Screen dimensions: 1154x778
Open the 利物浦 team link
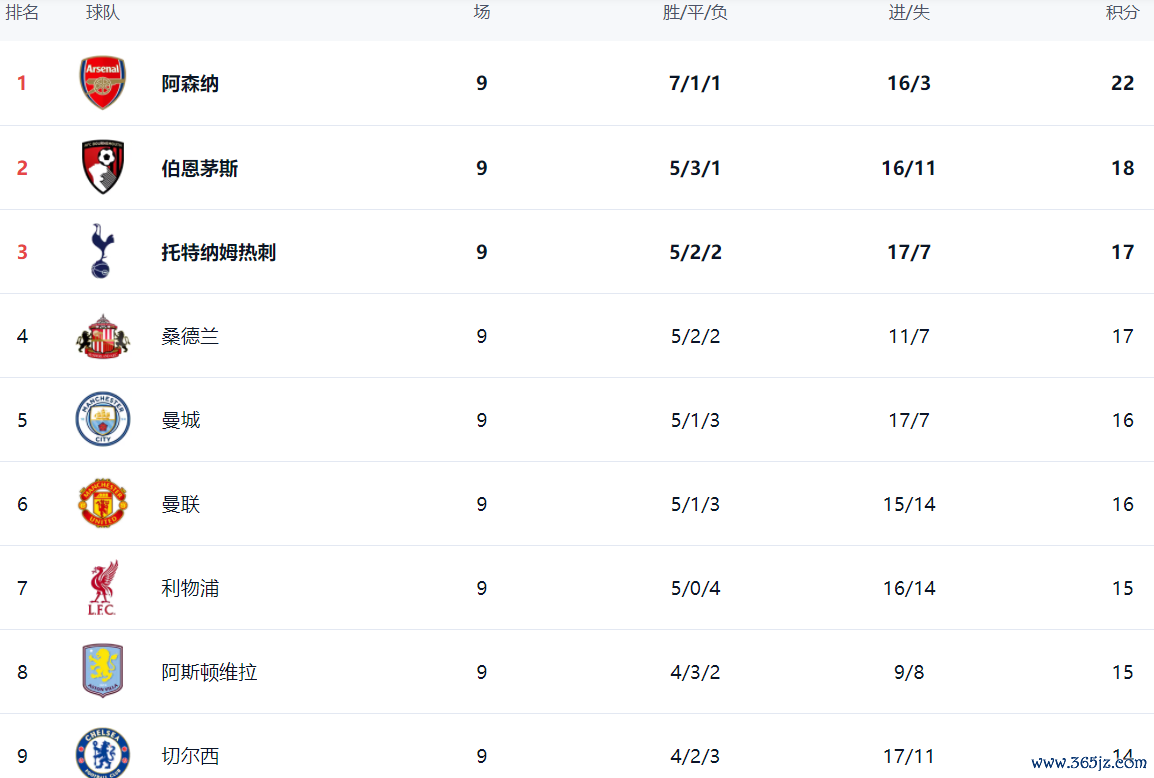tap(190, 588)
